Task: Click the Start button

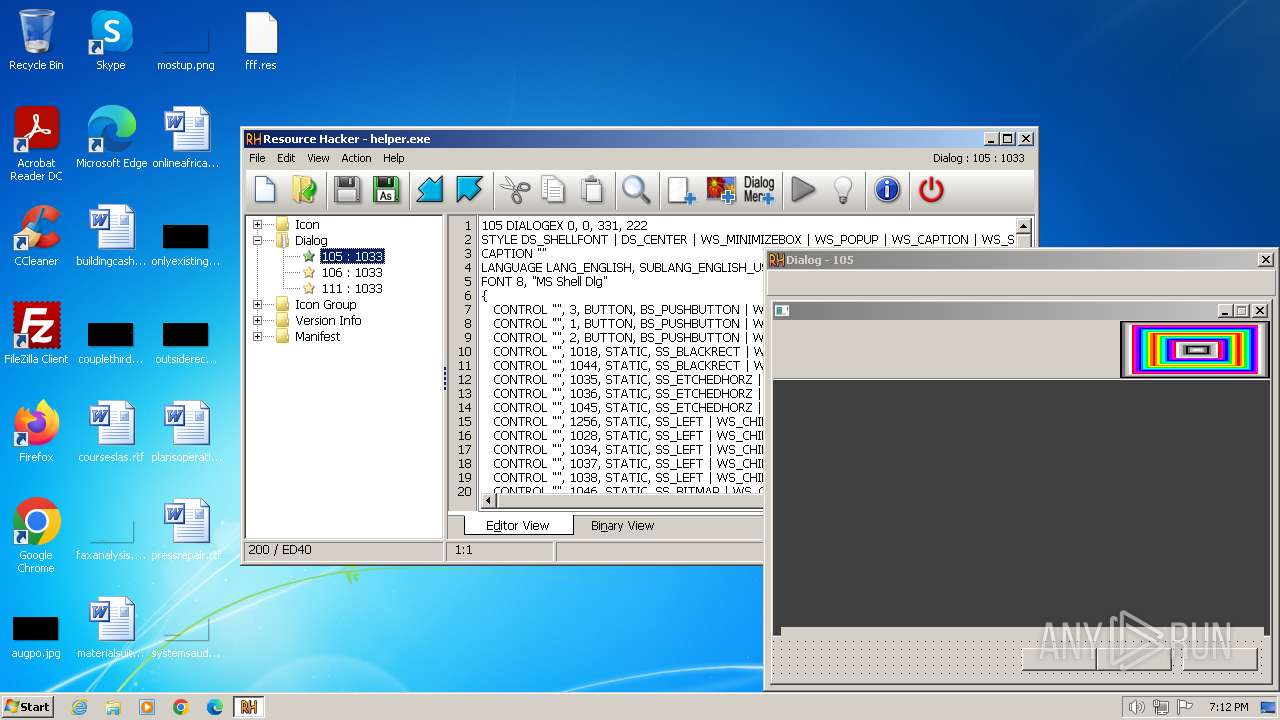Action: 28,706
